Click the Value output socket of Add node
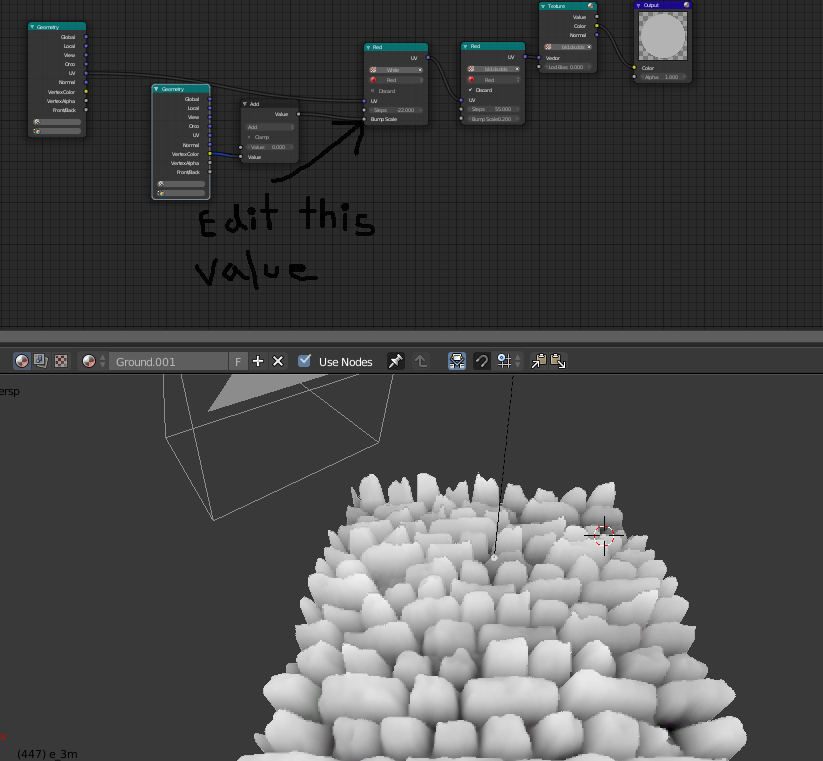This screenshot has width=823, height=761. point(299,114)
